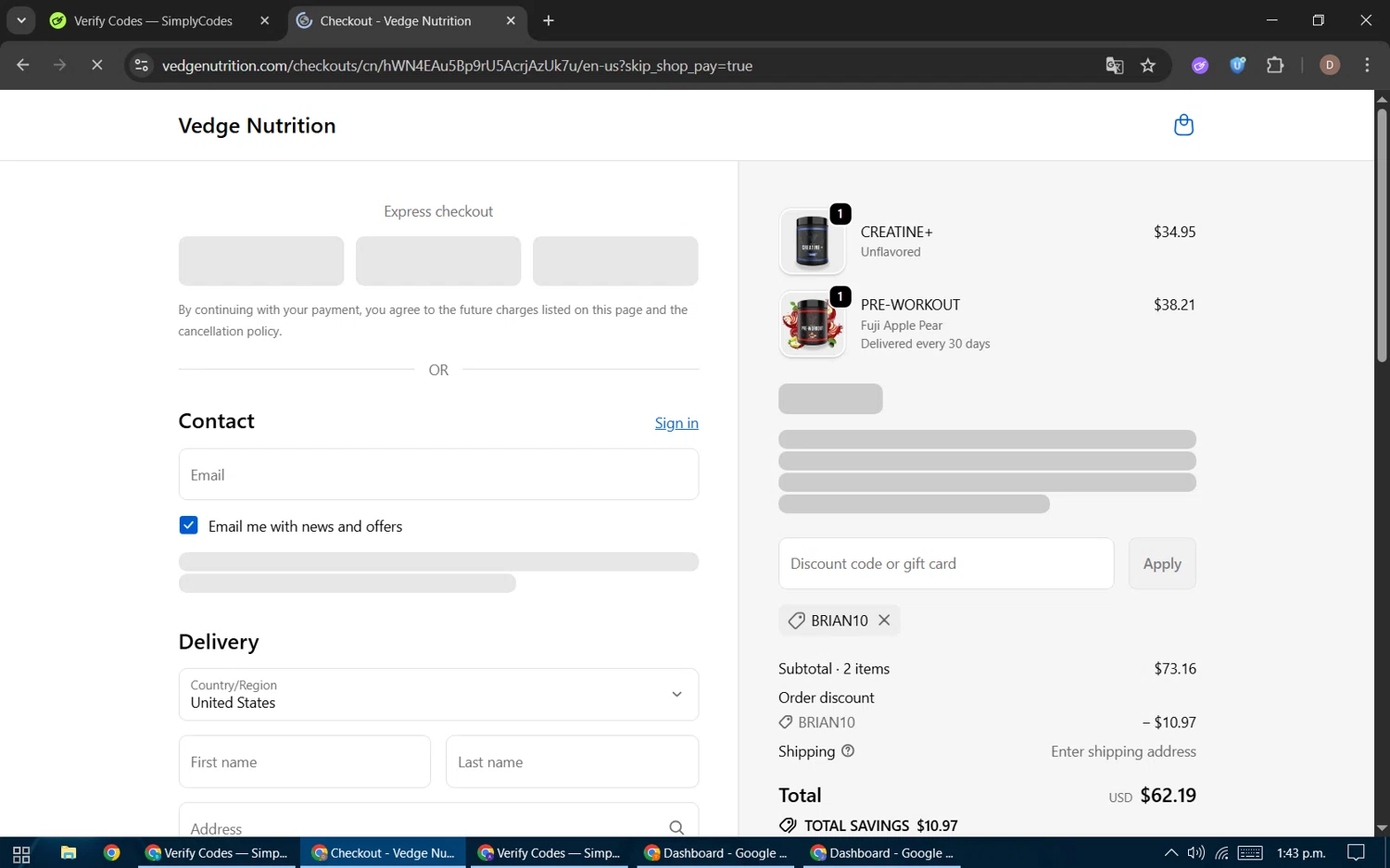Click the First name field
The image size is (1390, 868).
[304, 761]
